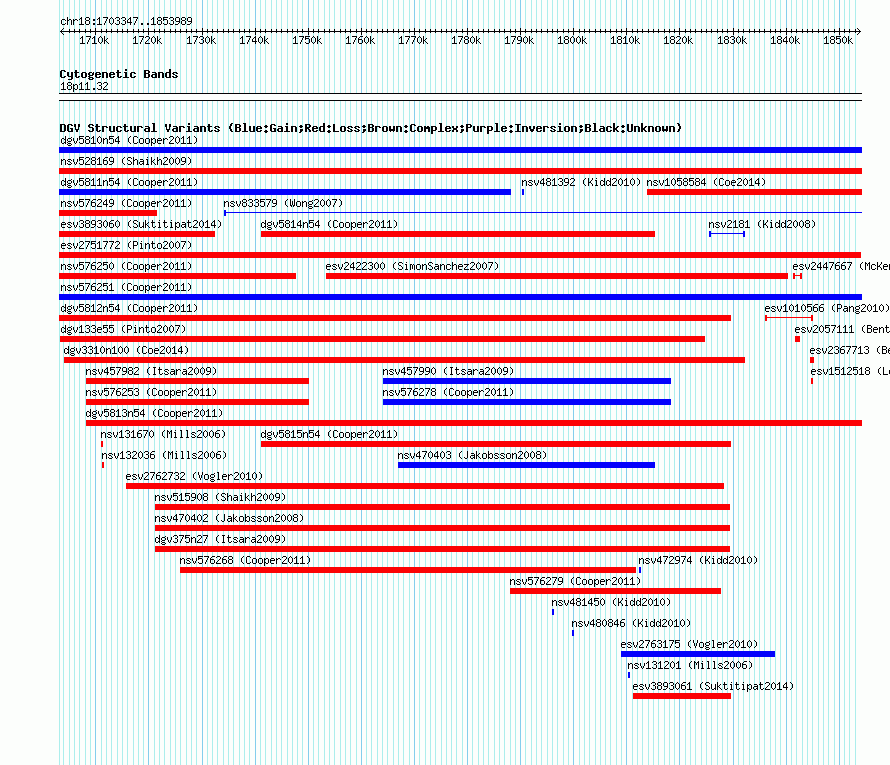890x765 pixels.
Task: Click the esv2367713 variant label
Action: click(x=849, y=350)
